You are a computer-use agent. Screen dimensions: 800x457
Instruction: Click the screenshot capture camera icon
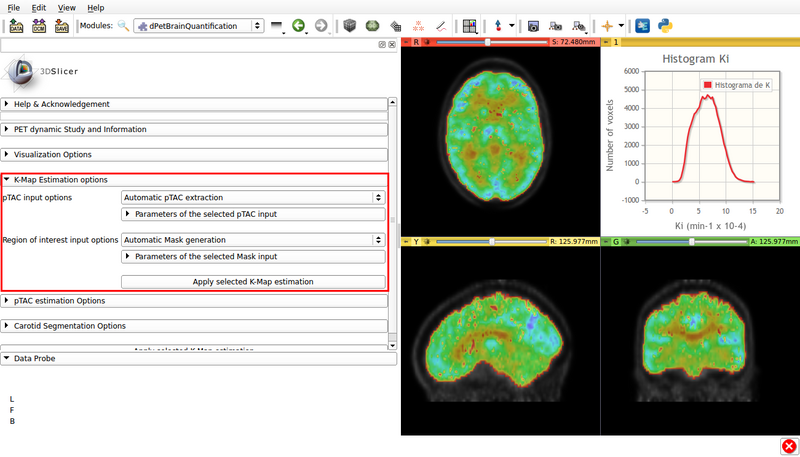[534, 26]
